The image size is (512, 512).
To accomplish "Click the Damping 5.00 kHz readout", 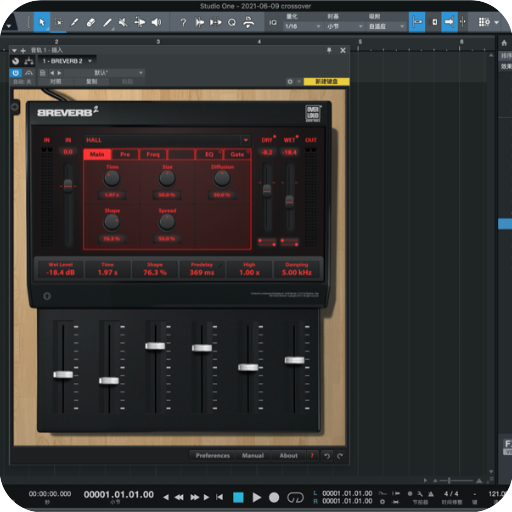I will point(297,269).
